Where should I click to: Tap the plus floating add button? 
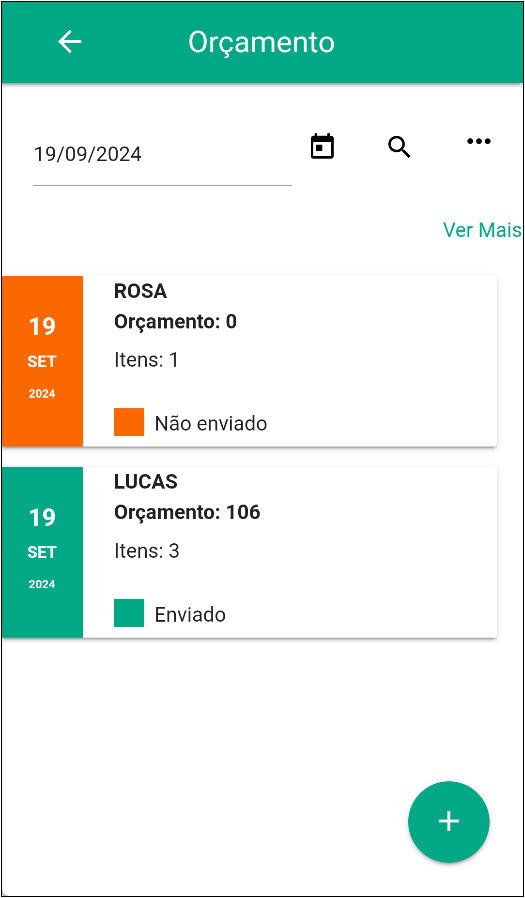pos(449,821)
